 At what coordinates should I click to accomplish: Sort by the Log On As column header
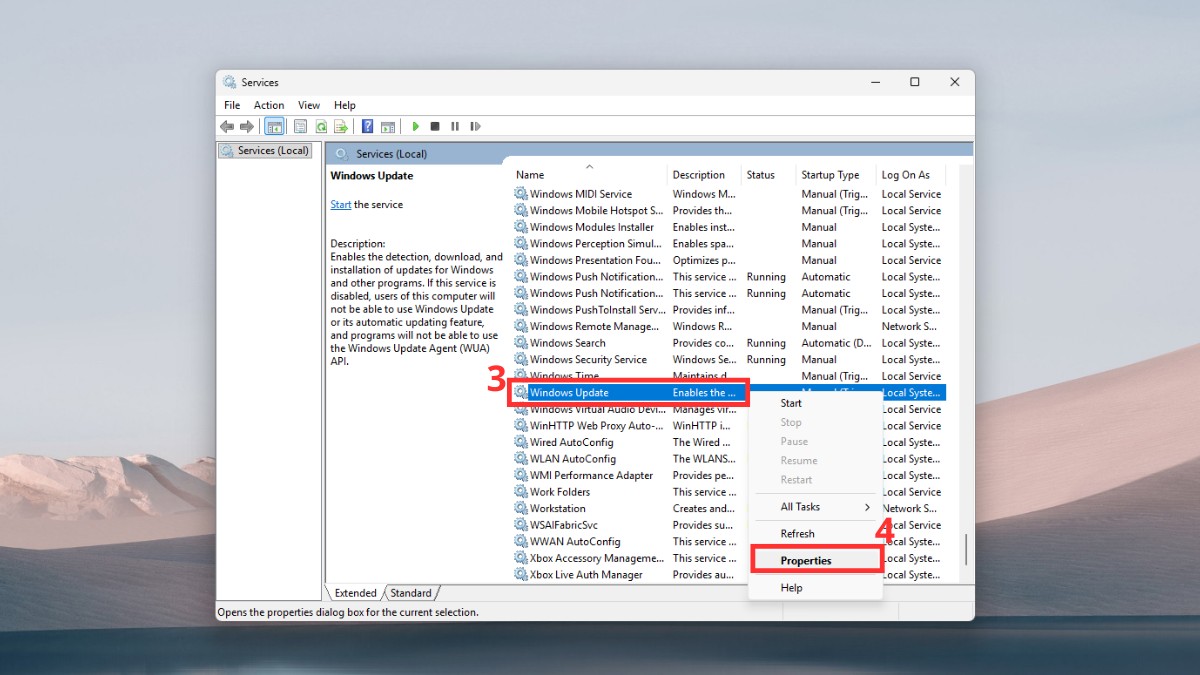click(x=913, y=175)
